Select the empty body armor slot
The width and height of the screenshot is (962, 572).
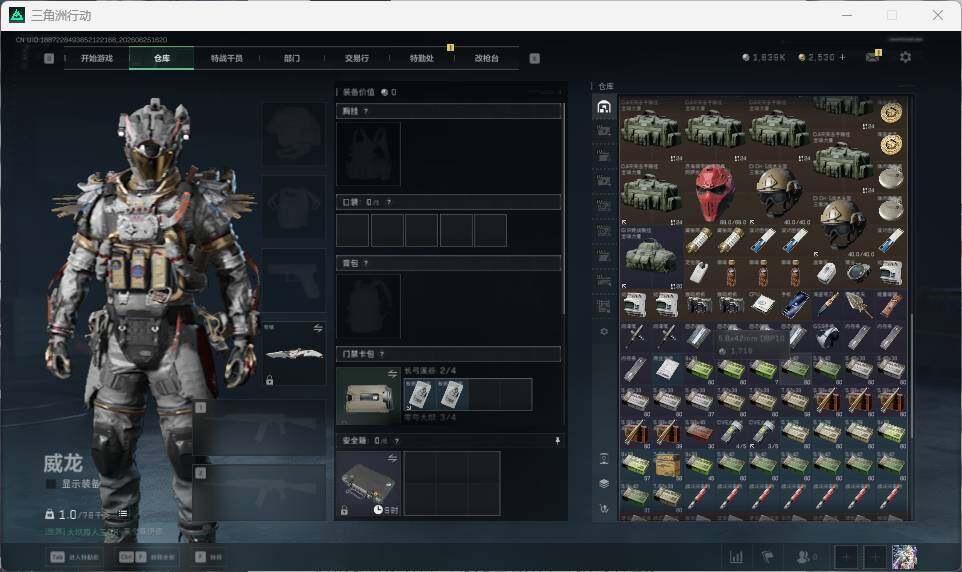pyautogui.click(x=294, y=207)
